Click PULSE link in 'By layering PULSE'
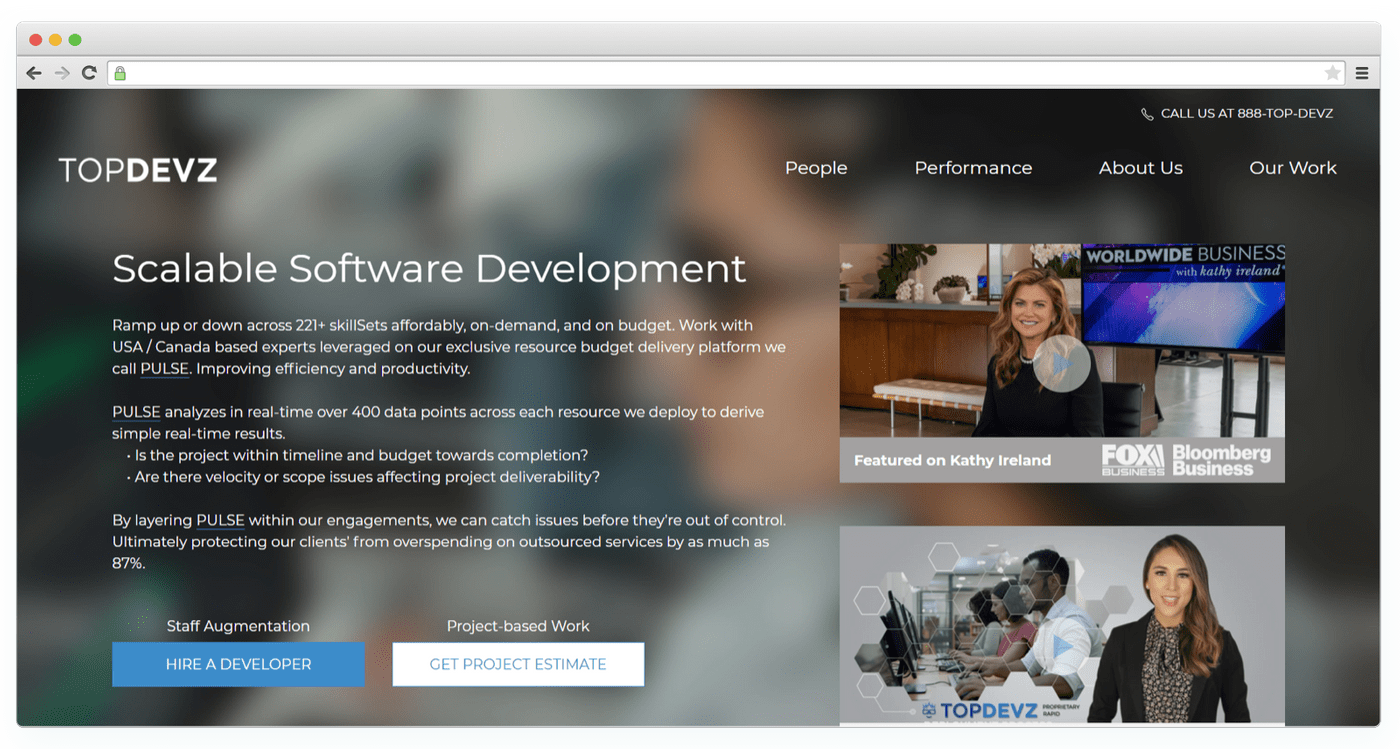Viewport: 1400px width, 749px height. (x=220, y=520)
